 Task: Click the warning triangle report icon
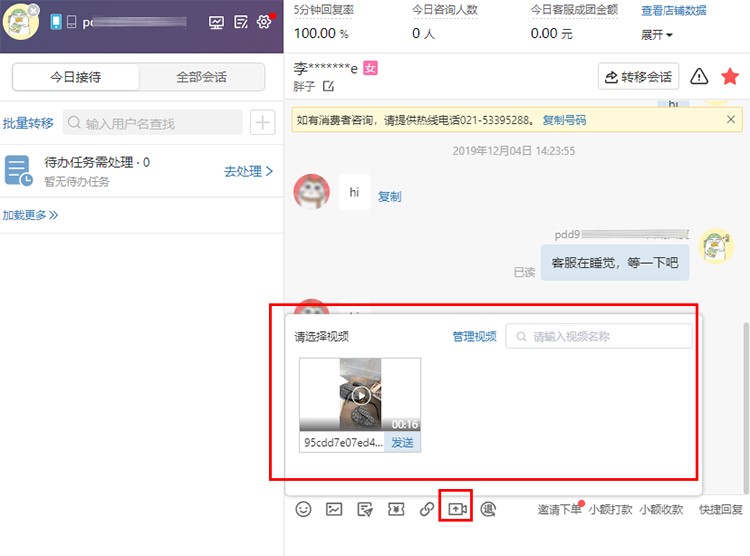click(699, 76)
